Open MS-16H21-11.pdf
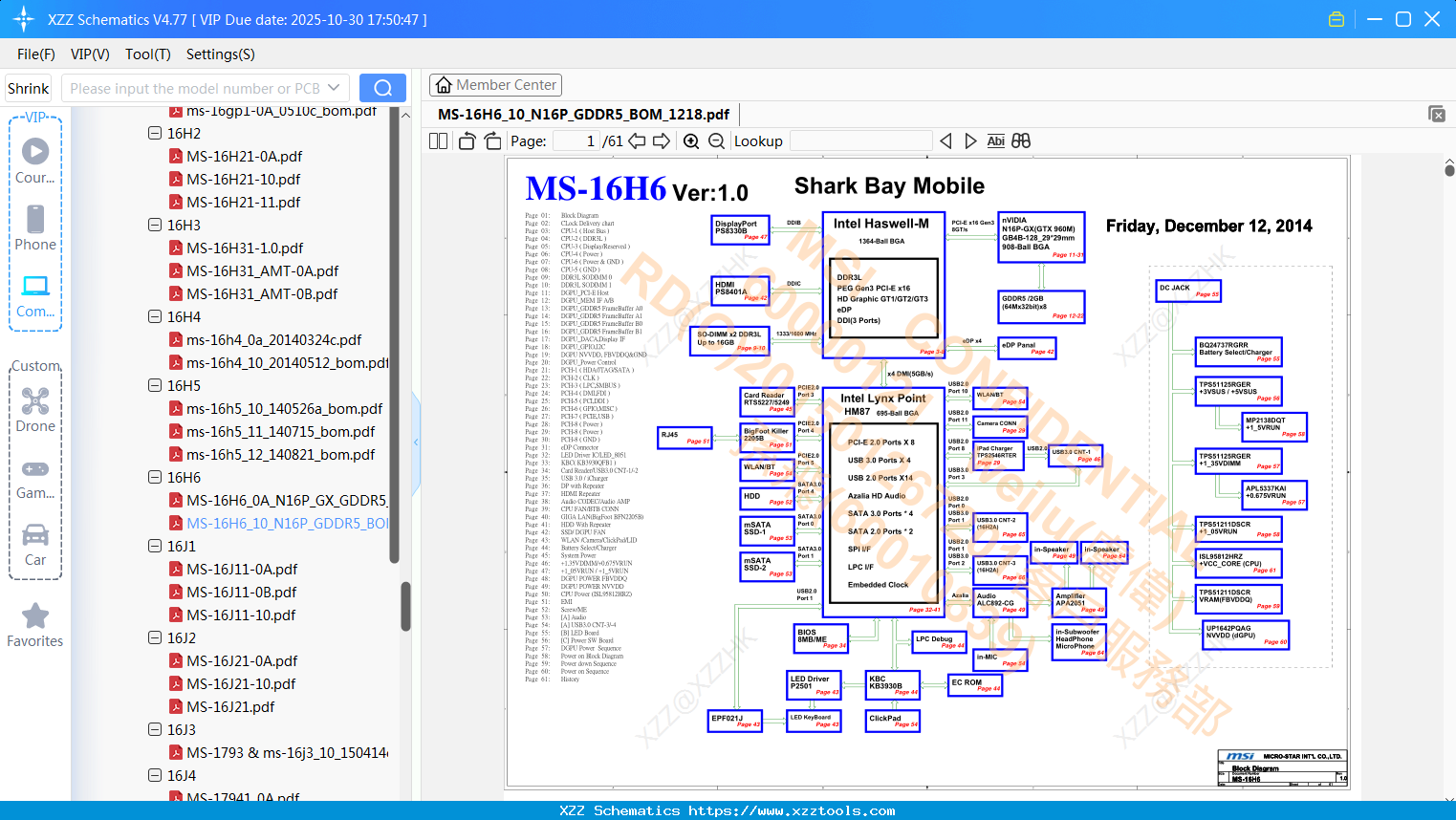Viewport: 1456px width, 820px height. point(244,202)
